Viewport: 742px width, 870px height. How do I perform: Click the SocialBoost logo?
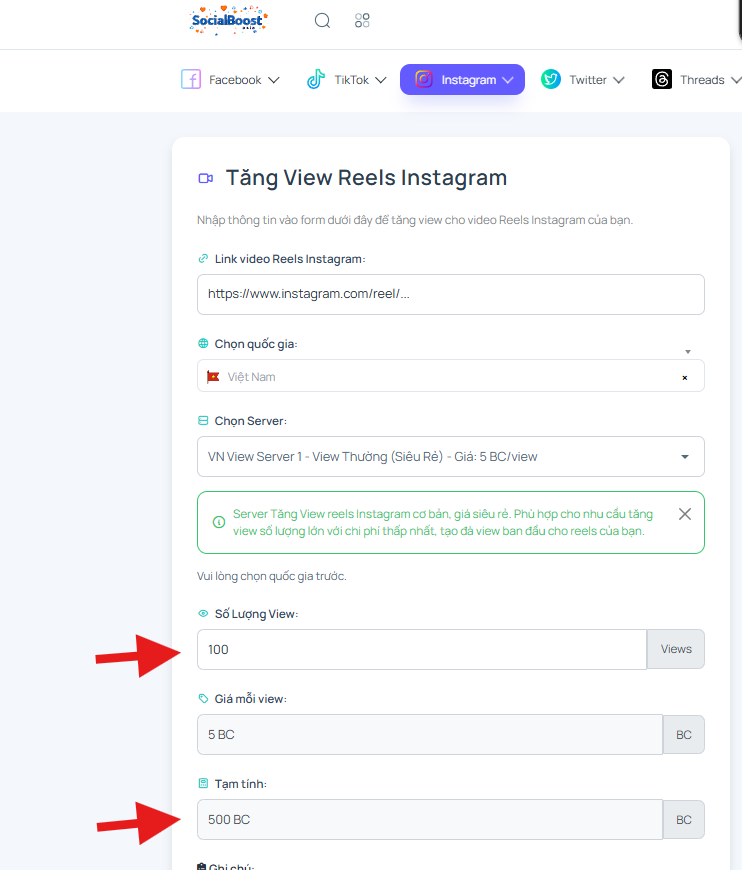click(x=228, y=21)
